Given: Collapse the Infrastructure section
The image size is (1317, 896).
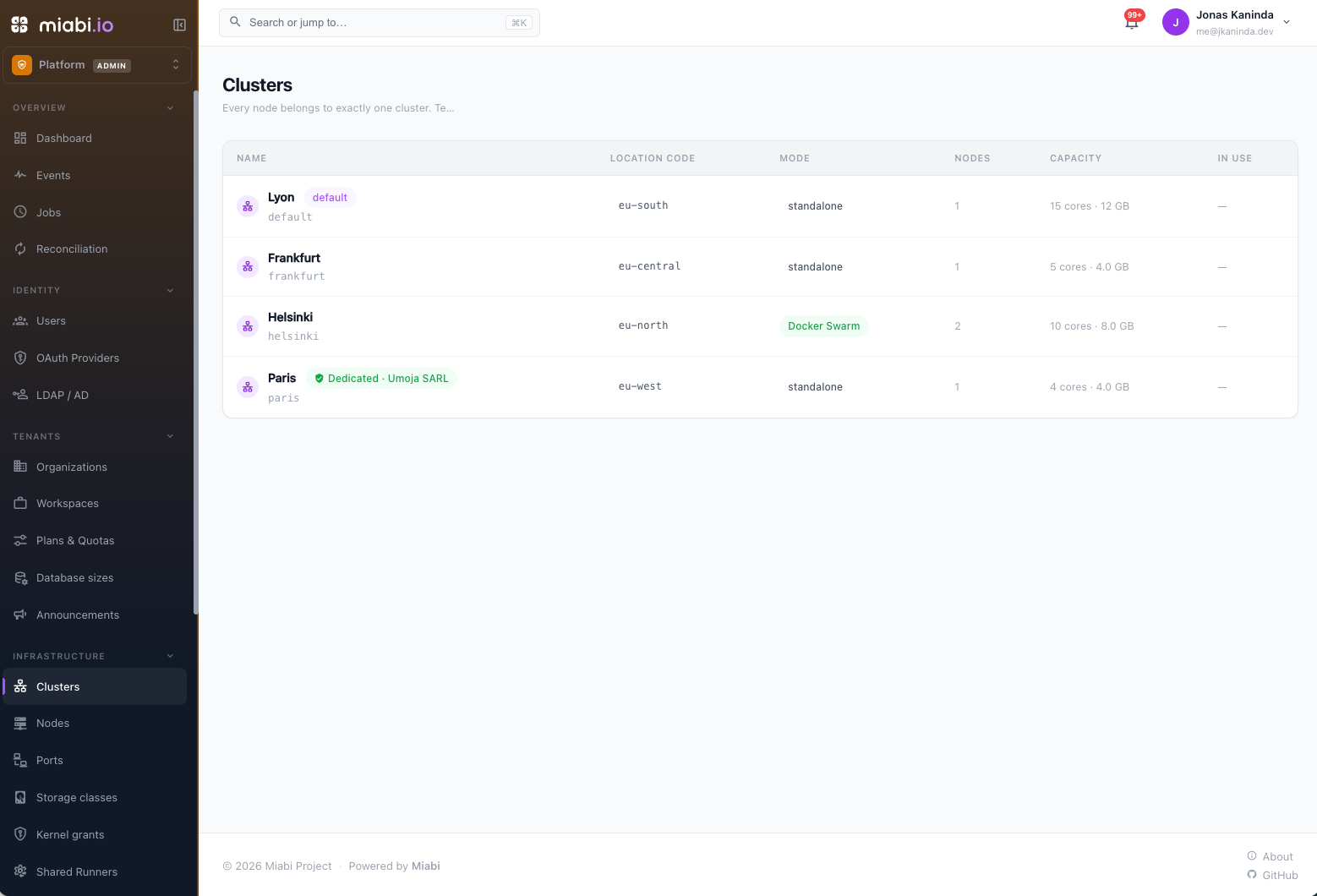Looking at the screenshot, I should (x=170, y=657).
